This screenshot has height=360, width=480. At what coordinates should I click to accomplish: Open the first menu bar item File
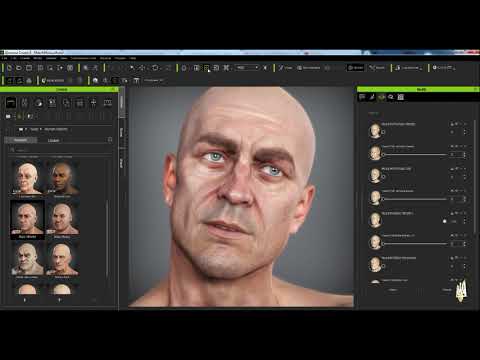coord(4,58)
